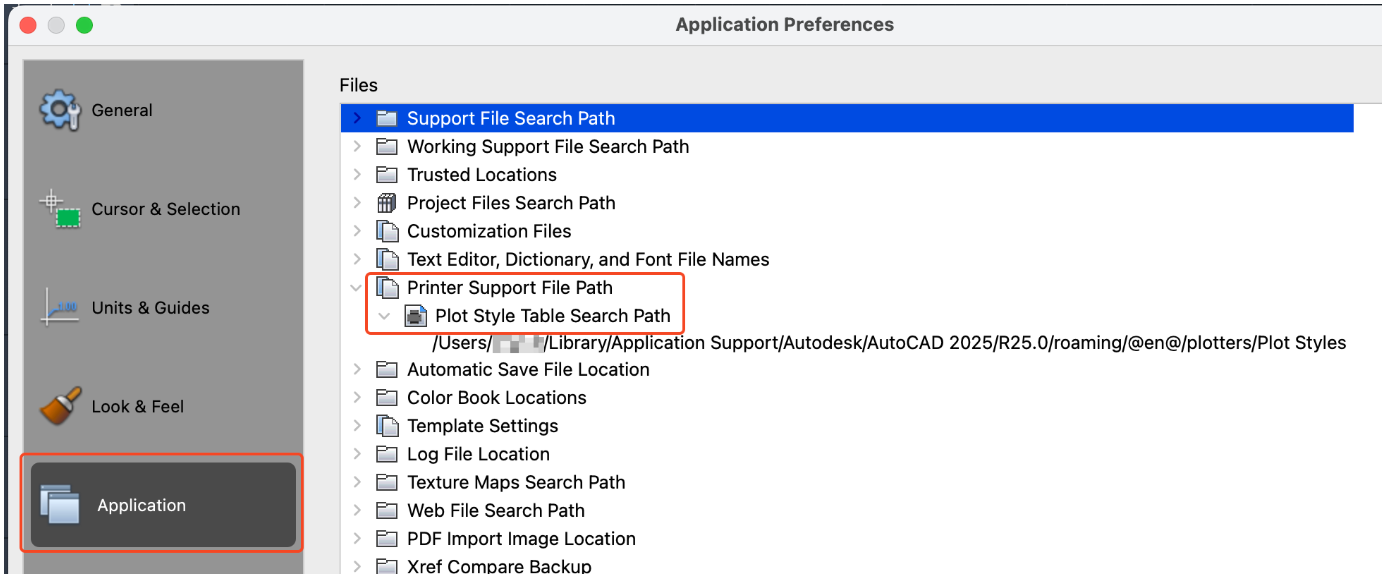
Task: Select Texture Maps Search Path item
Action: click(515, 482)
